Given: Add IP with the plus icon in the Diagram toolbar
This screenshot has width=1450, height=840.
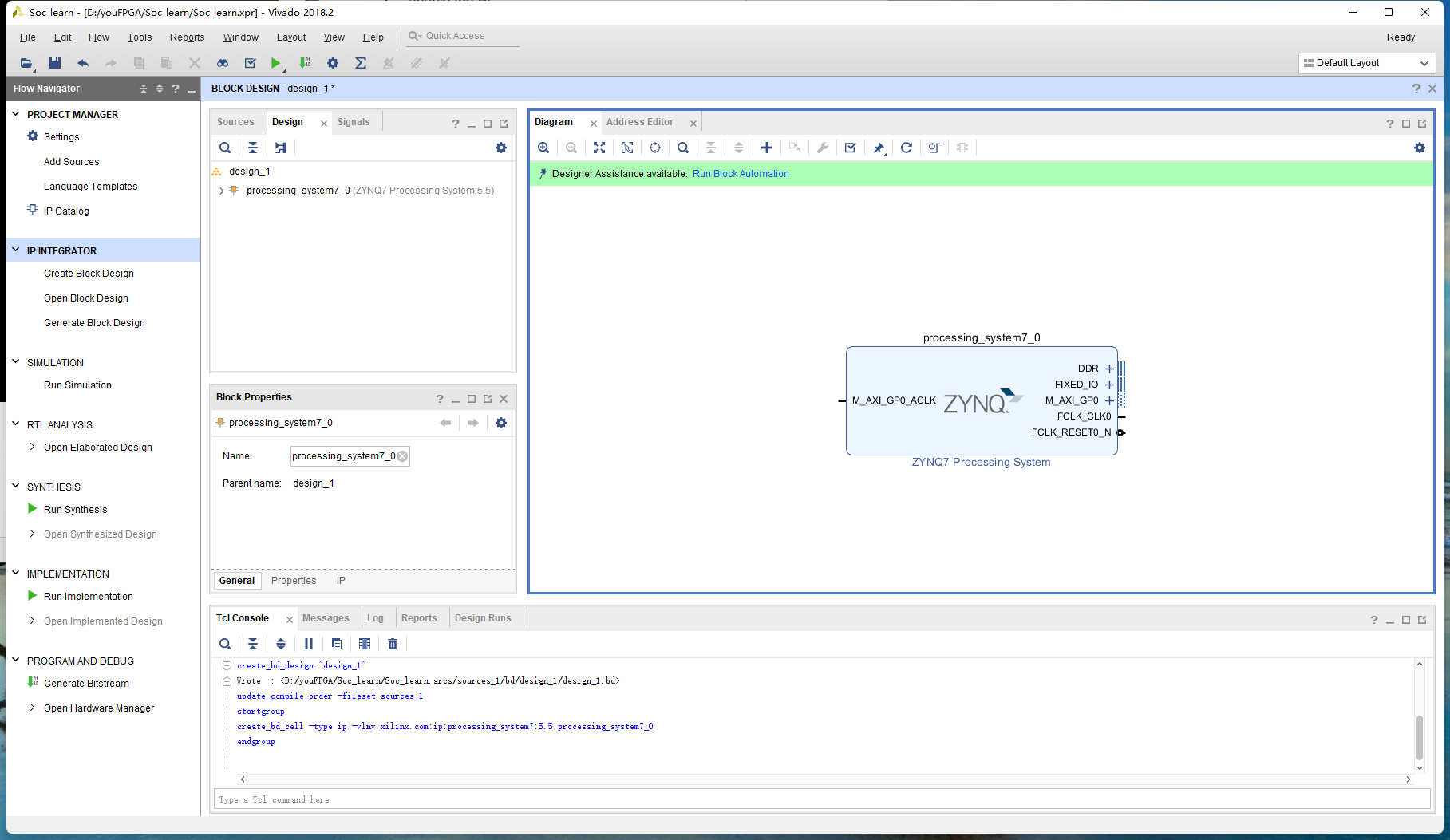Looking at the screenshot, I should pyautogui.click(x=767, y=148).
